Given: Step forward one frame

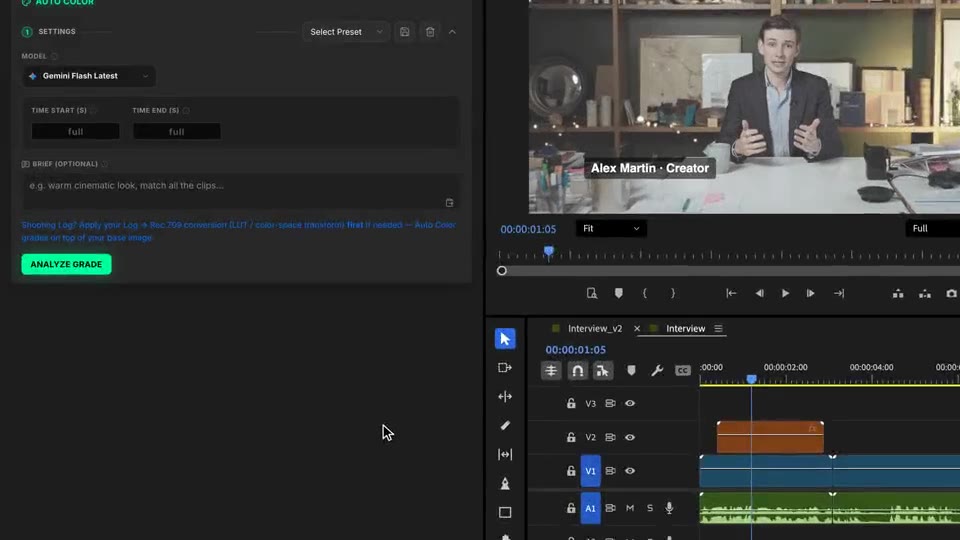Looking at the screenshot, I should click(811, 293).
